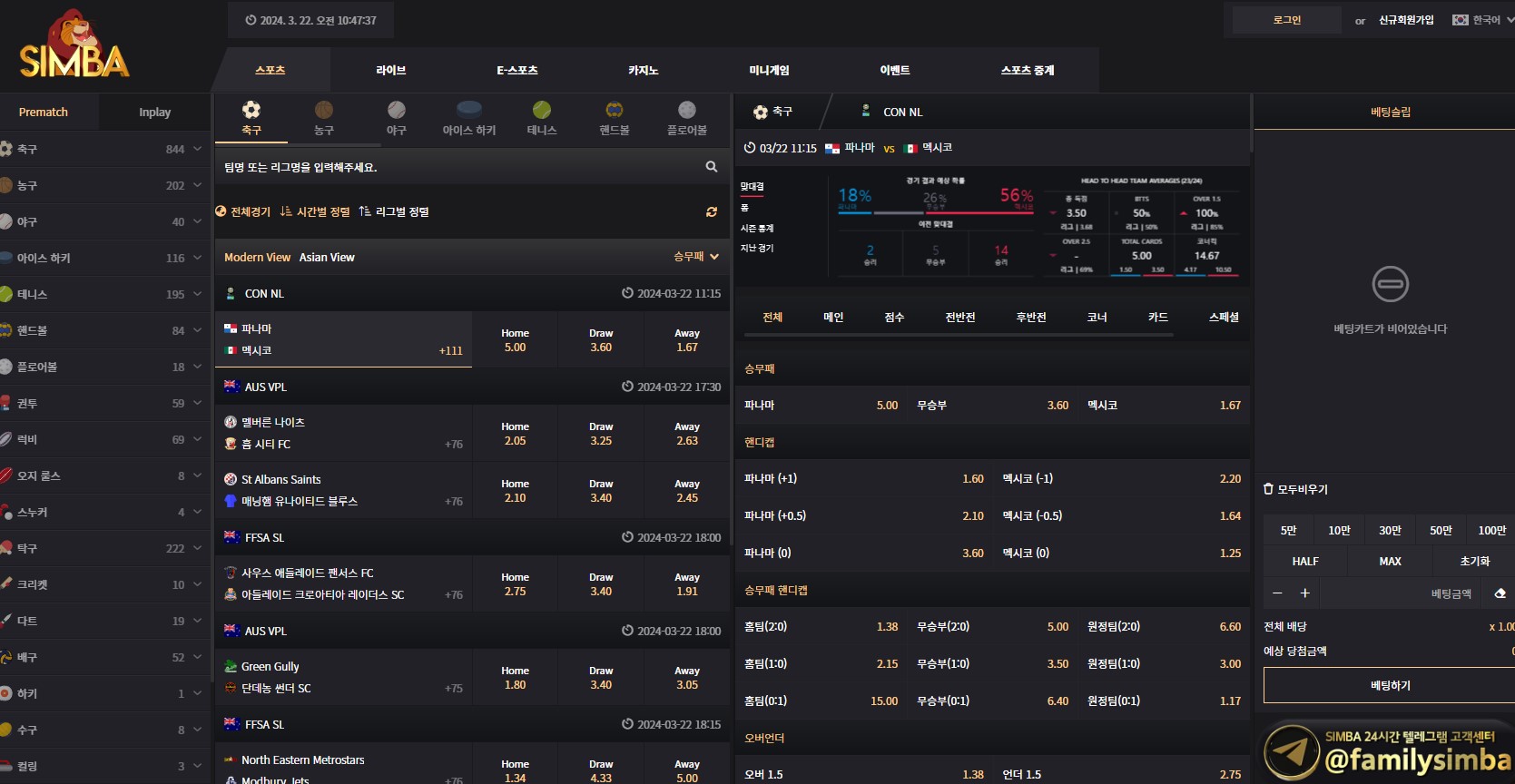Viewport: 1515px width, 784px height.
Task: Open the 한국어 language selector
Action: coord(1483,20)
